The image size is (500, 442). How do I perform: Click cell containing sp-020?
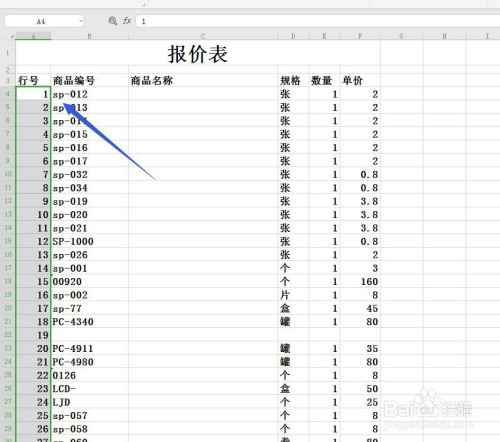pos(89,214)
